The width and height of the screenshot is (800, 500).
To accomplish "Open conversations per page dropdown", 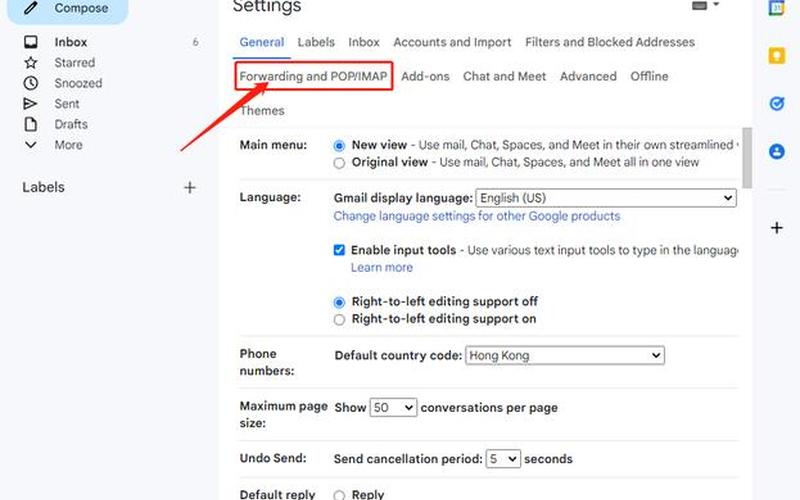I will coord(393,407).
